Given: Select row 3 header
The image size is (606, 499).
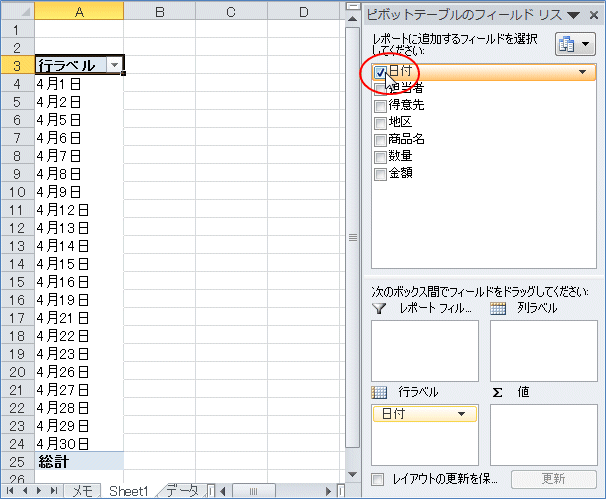Looking at the screenshot, I should point(17,65).
